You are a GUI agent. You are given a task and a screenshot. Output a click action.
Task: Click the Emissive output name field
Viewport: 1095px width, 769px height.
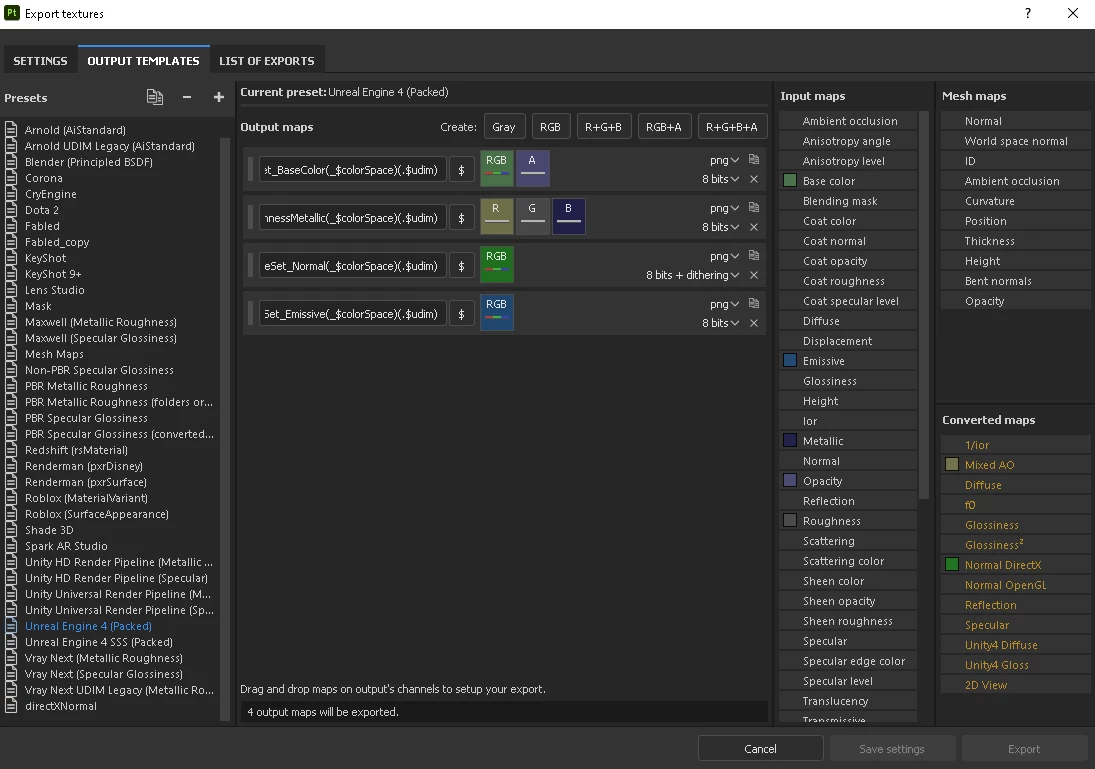point(353,314)
